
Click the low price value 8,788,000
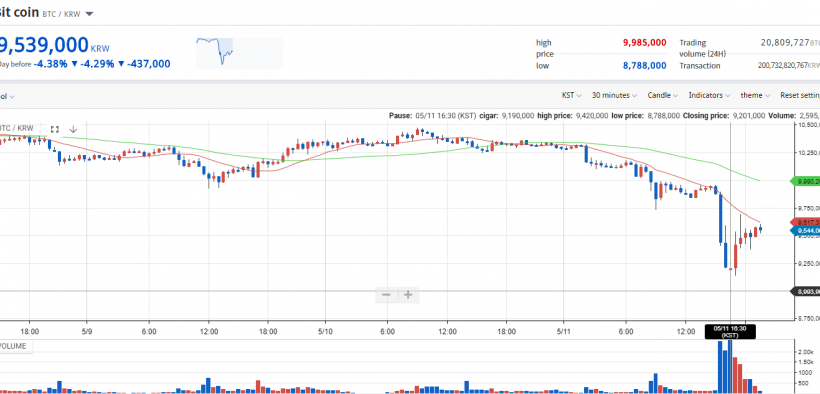pos(645,65)
